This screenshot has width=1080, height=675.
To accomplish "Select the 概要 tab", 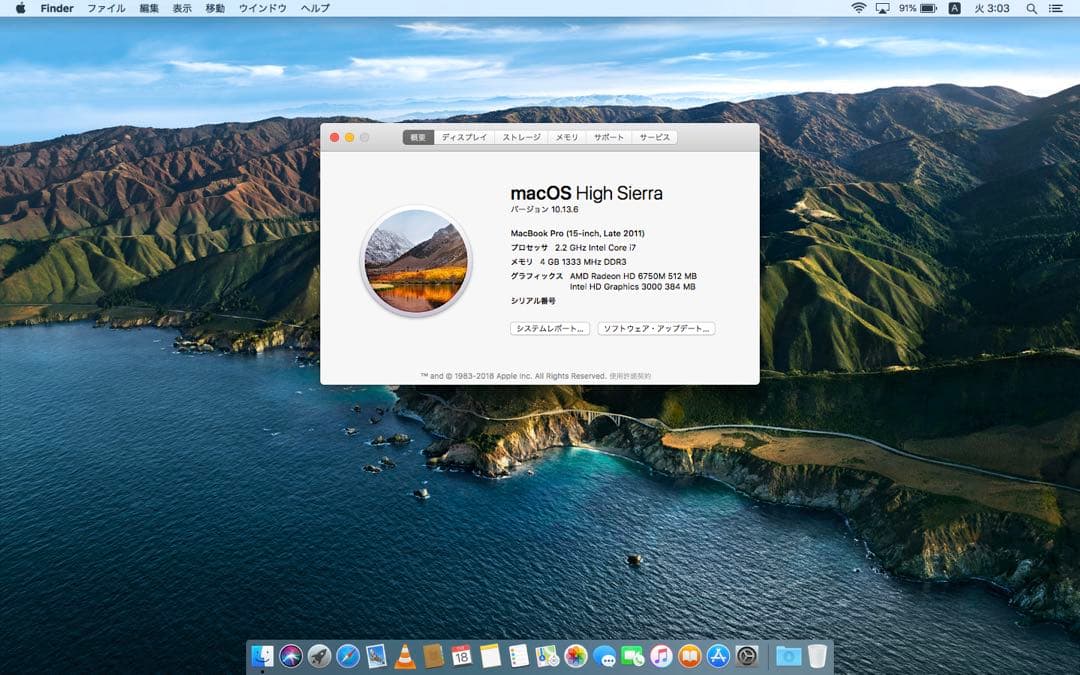I will pyautogui.click(x=418, y=138).
